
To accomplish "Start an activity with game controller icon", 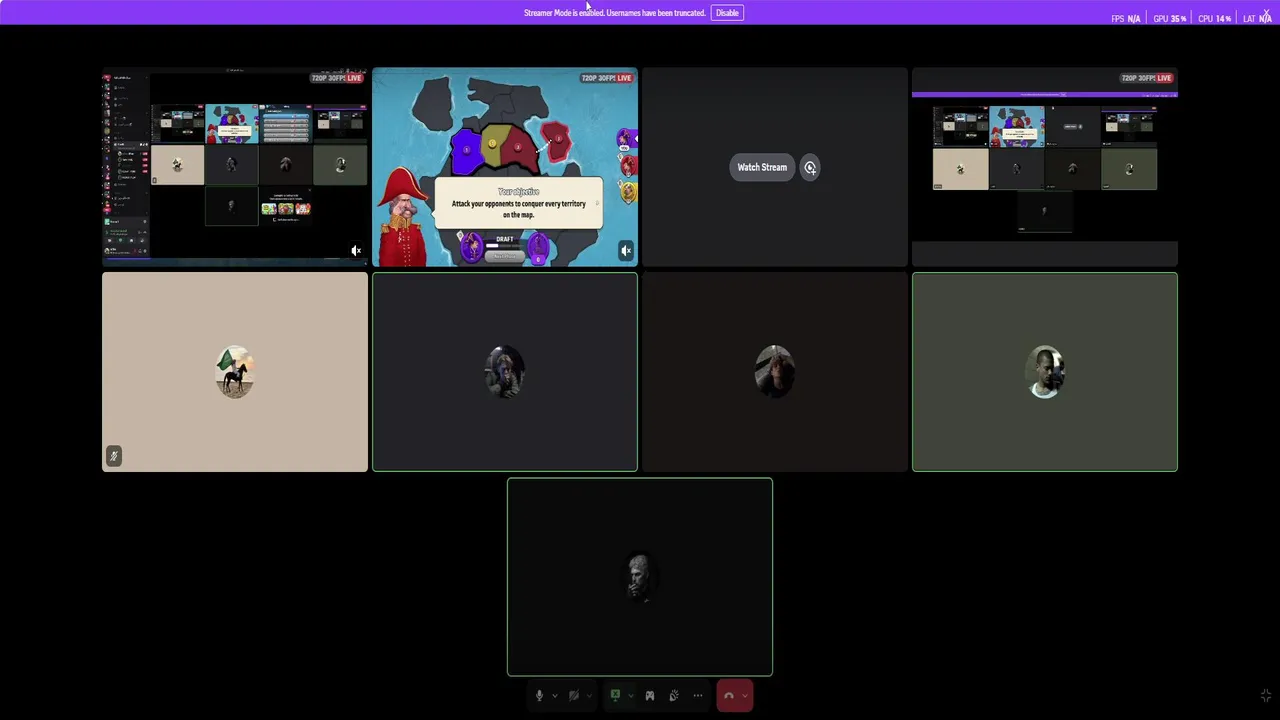I will [x=649, y=696].
